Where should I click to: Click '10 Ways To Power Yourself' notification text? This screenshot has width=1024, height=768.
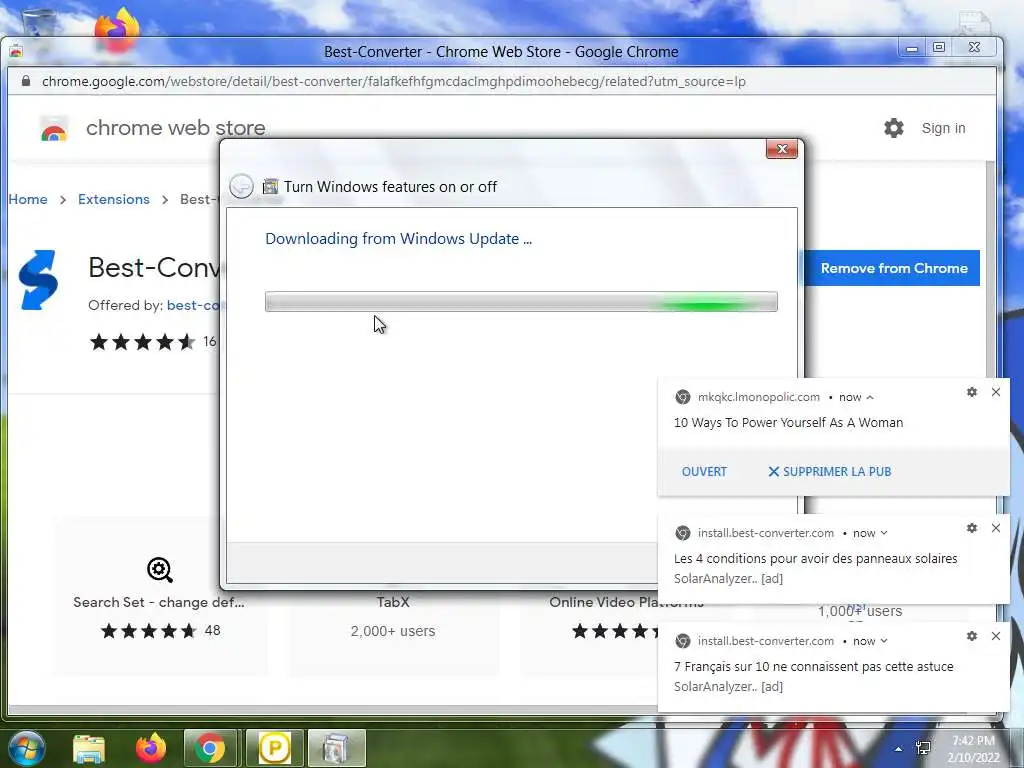click(788, 423)
